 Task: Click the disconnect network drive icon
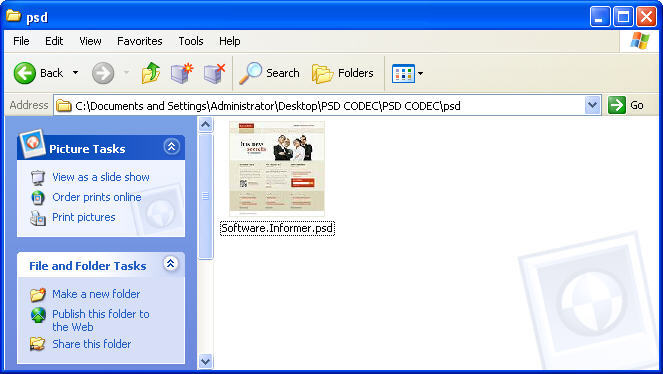click(x=214, y=73)
